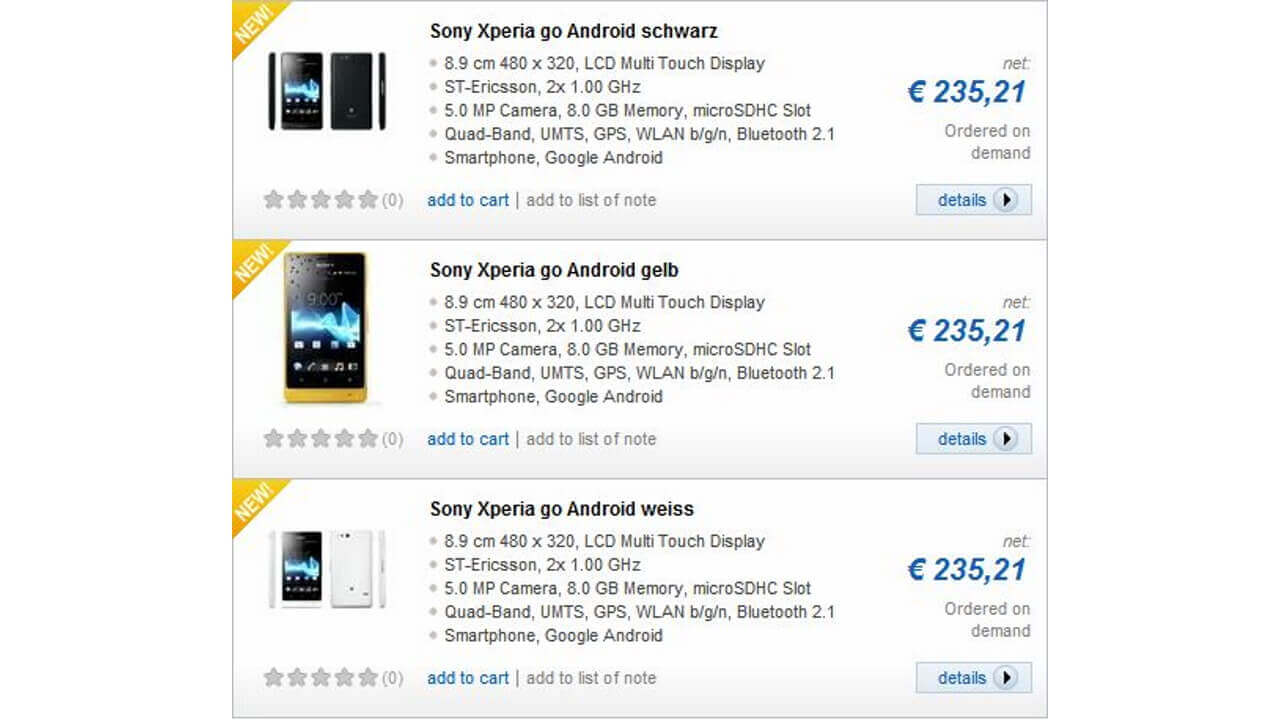Open the white Xperia go product thumbnail

pyautogui.click(x=325, y=570)
